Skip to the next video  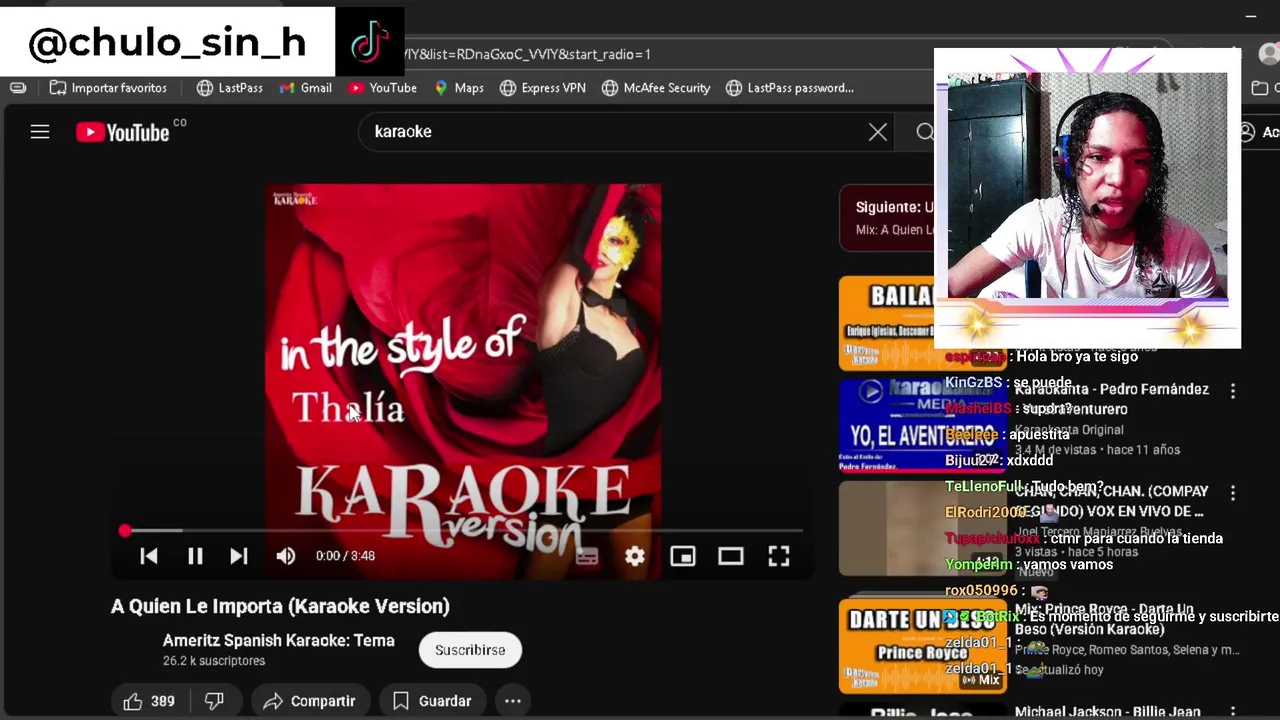(x=239, y=556)
